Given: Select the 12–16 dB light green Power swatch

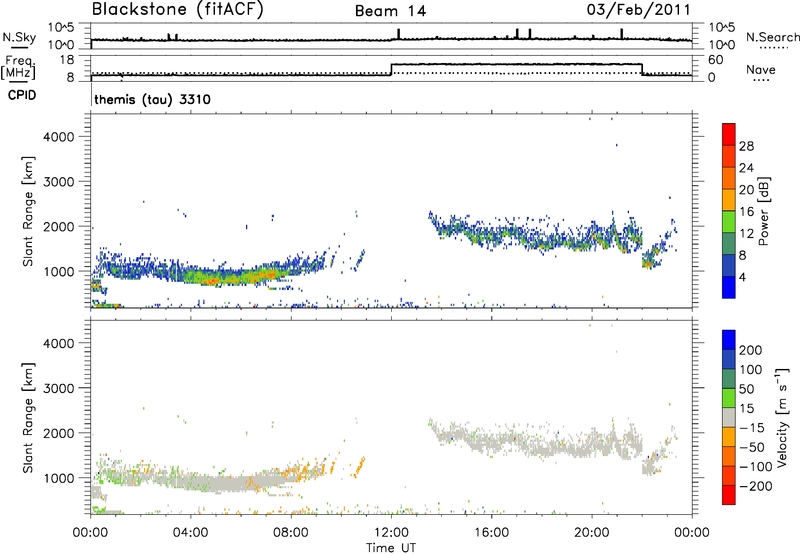Looking at the screenshot, I should pos(729,221).
